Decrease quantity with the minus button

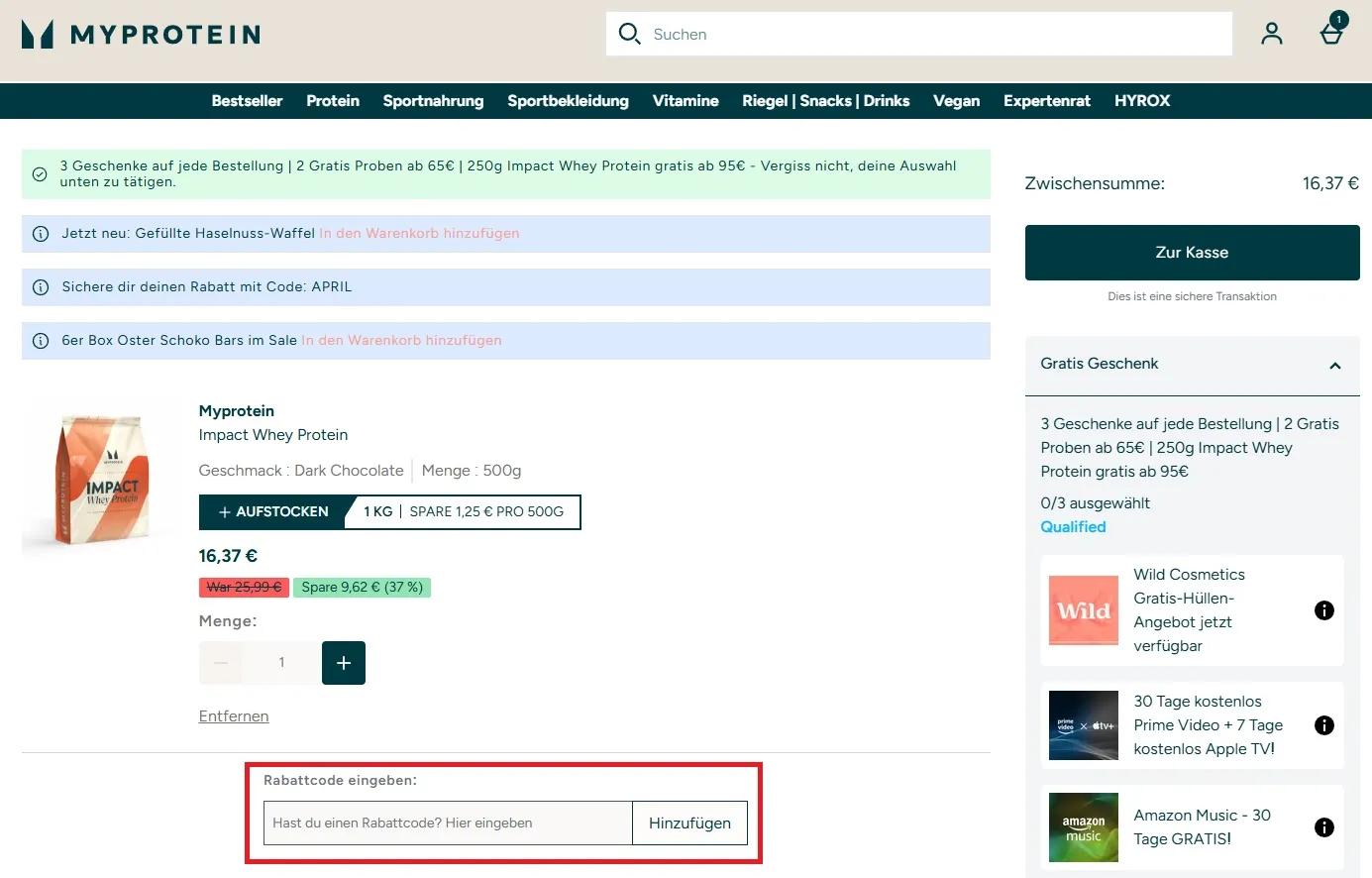[x=221, y=663]
